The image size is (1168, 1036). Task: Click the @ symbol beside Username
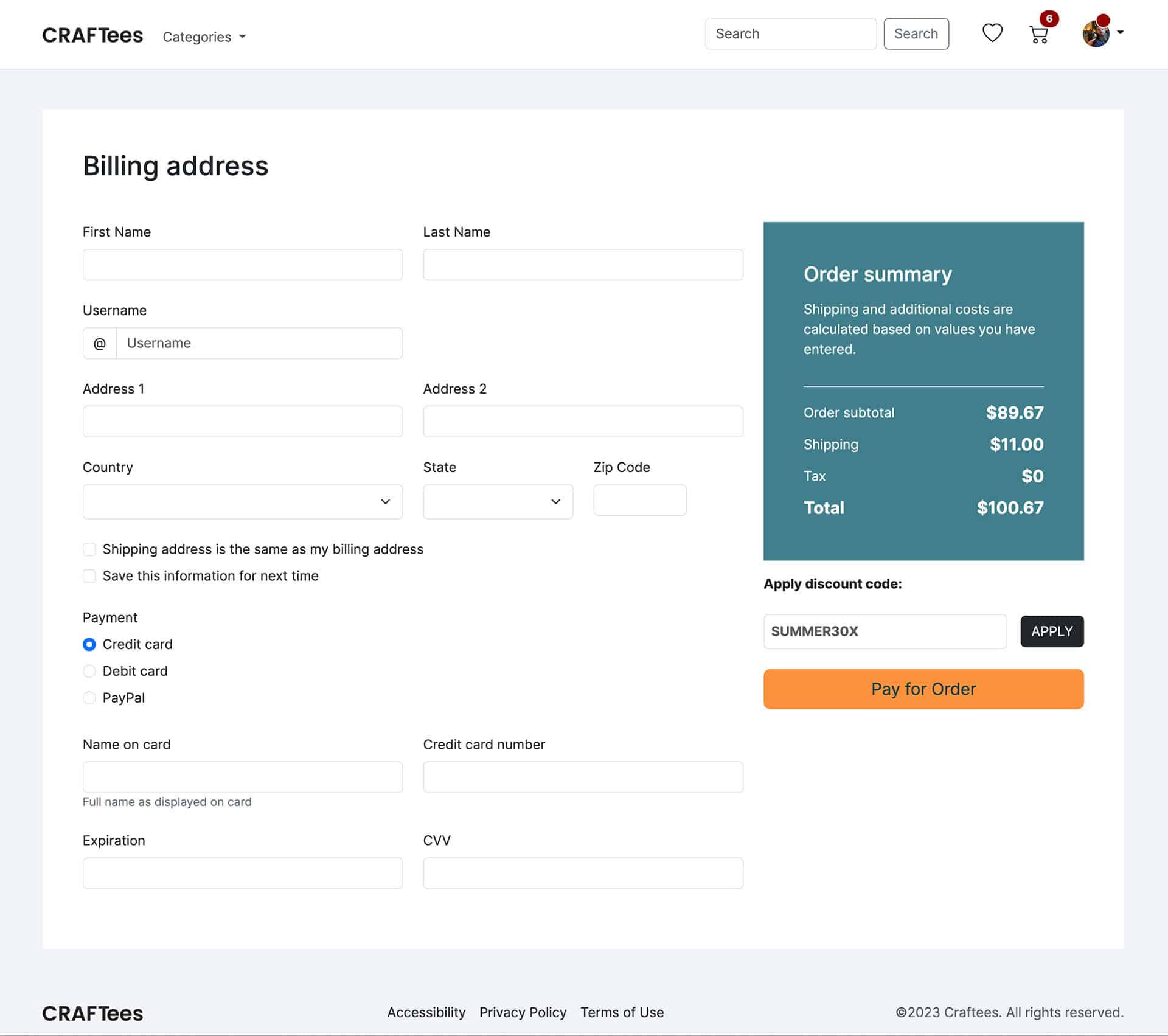click(x=100, y=343)
